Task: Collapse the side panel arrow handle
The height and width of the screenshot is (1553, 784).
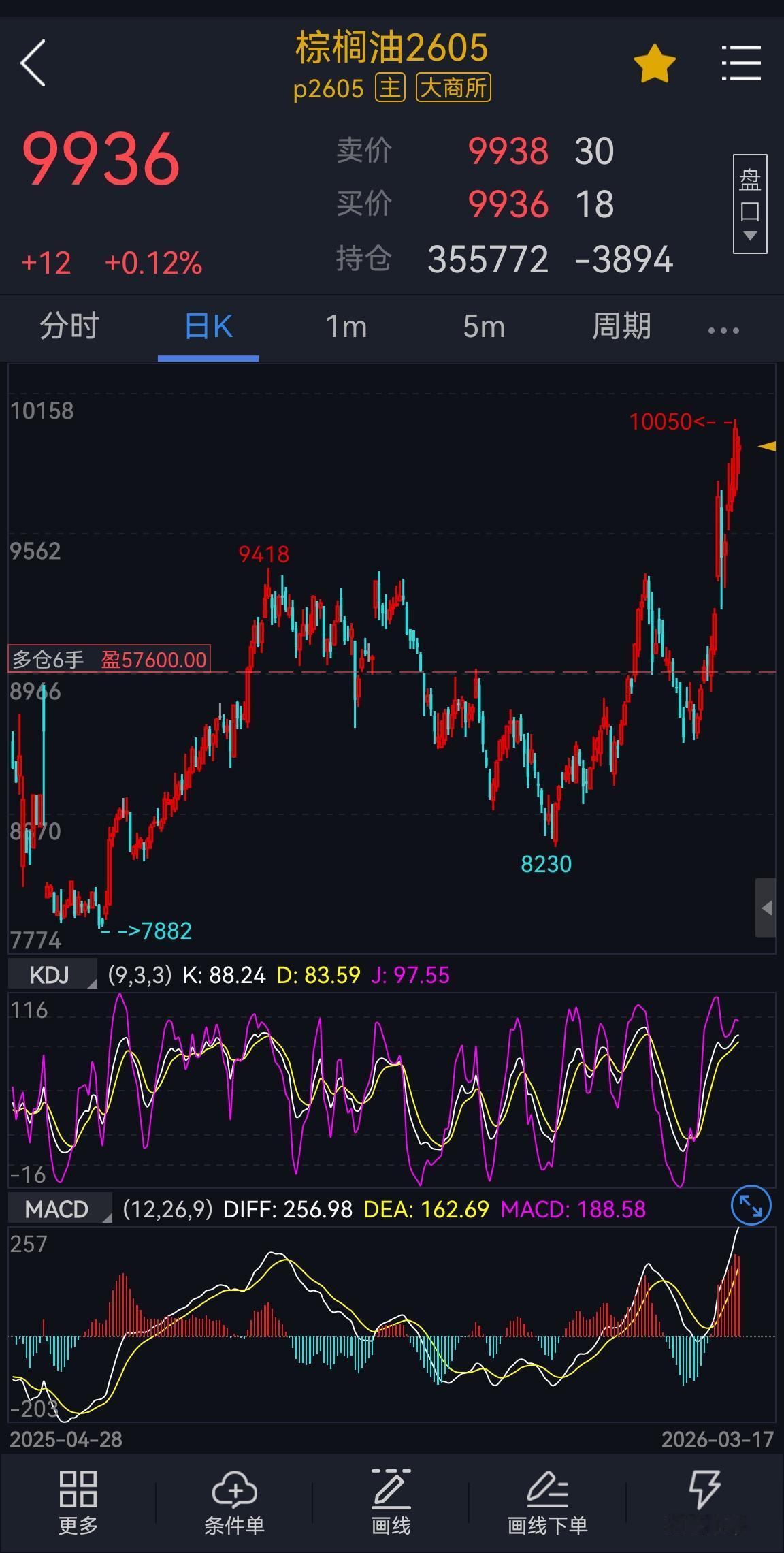Action: [x=766, y=908]
